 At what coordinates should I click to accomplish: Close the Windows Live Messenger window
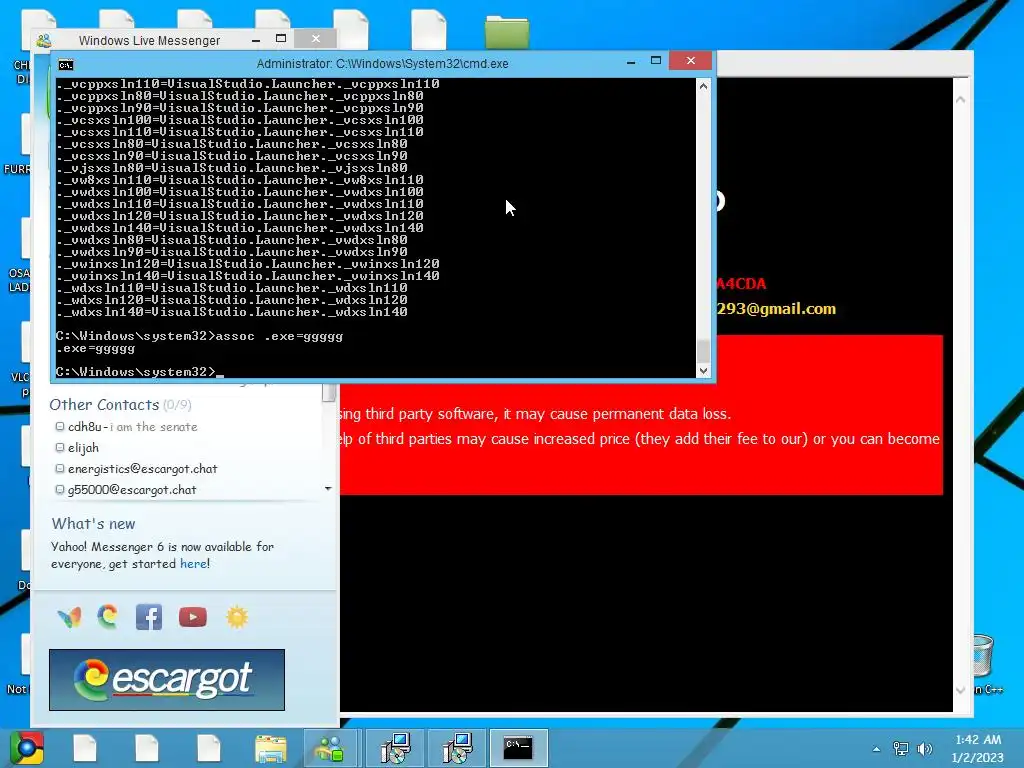[x=316, y=39]
